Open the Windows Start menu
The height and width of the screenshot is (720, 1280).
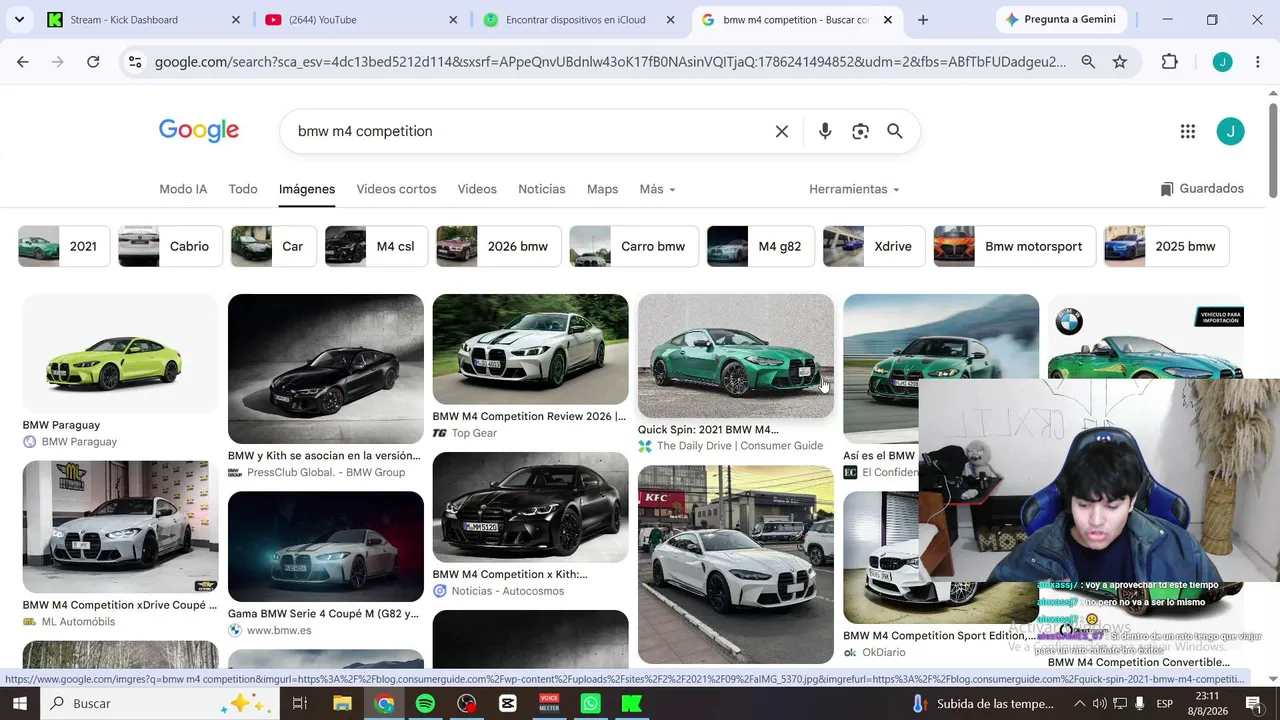(19, 704)
